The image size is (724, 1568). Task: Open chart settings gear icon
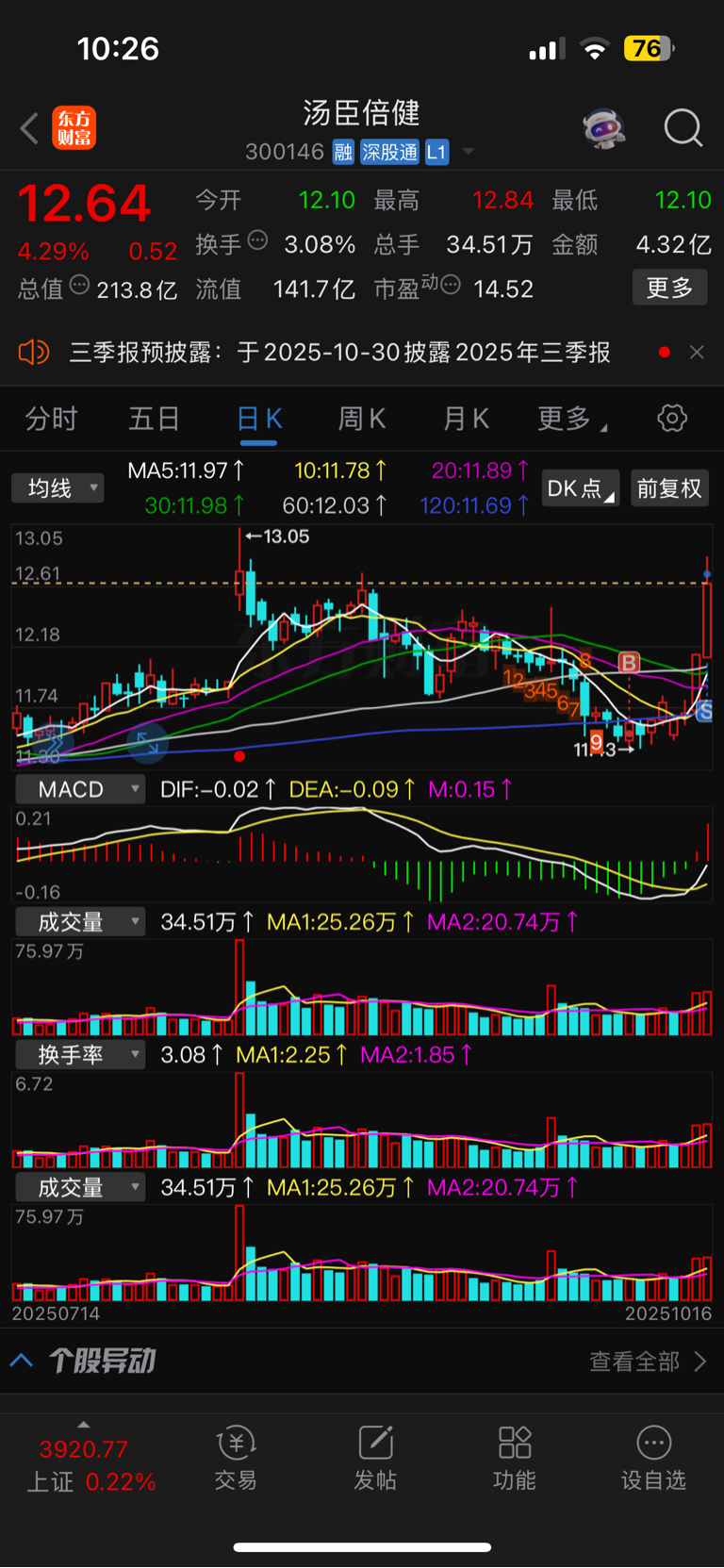click(x=672, y=418)
